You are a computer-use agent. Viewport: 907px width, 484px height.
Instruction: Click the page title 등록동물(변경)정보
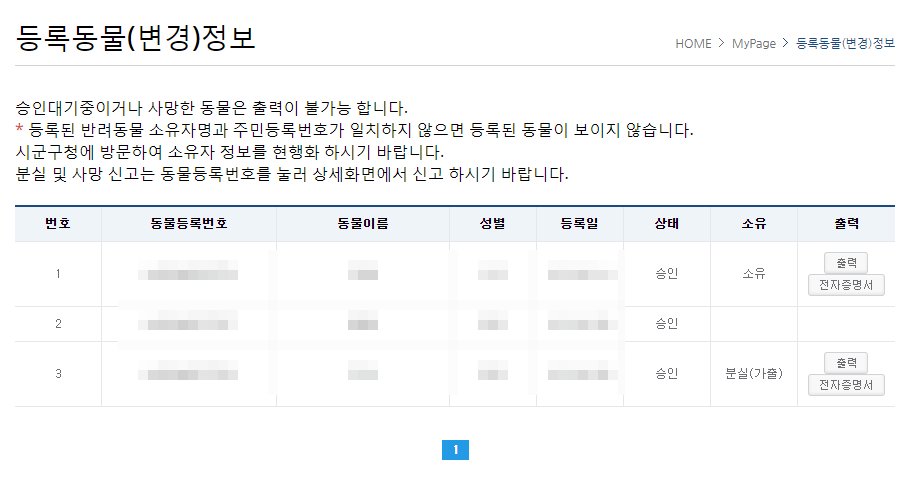point(135,38)
